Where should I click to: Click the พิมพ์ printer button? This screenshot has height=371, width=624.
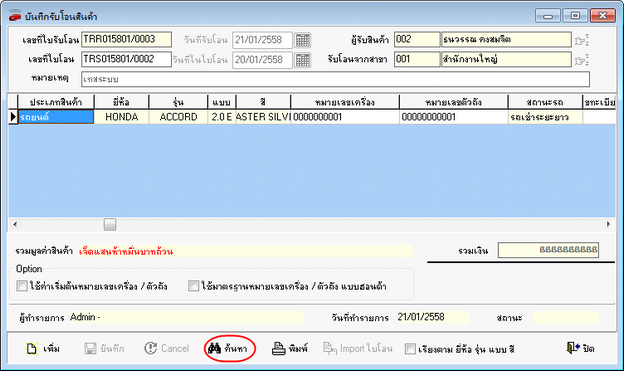[290, 349]
